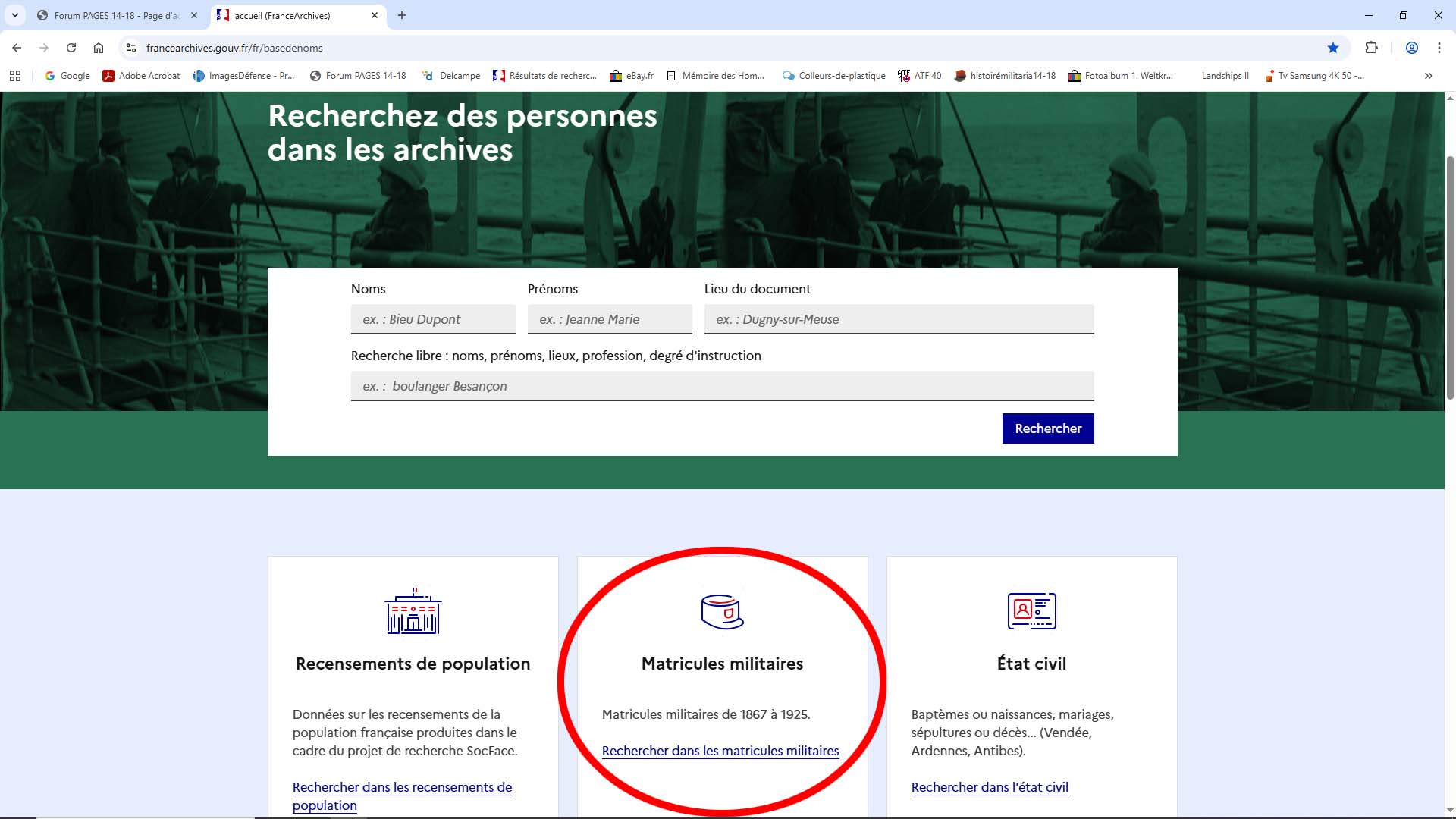Image resolution: width=1456 pixels, height=819 pixels.
Task: Select the accueil (FranceArchives) tab
Action: click(x=288, y=15)
